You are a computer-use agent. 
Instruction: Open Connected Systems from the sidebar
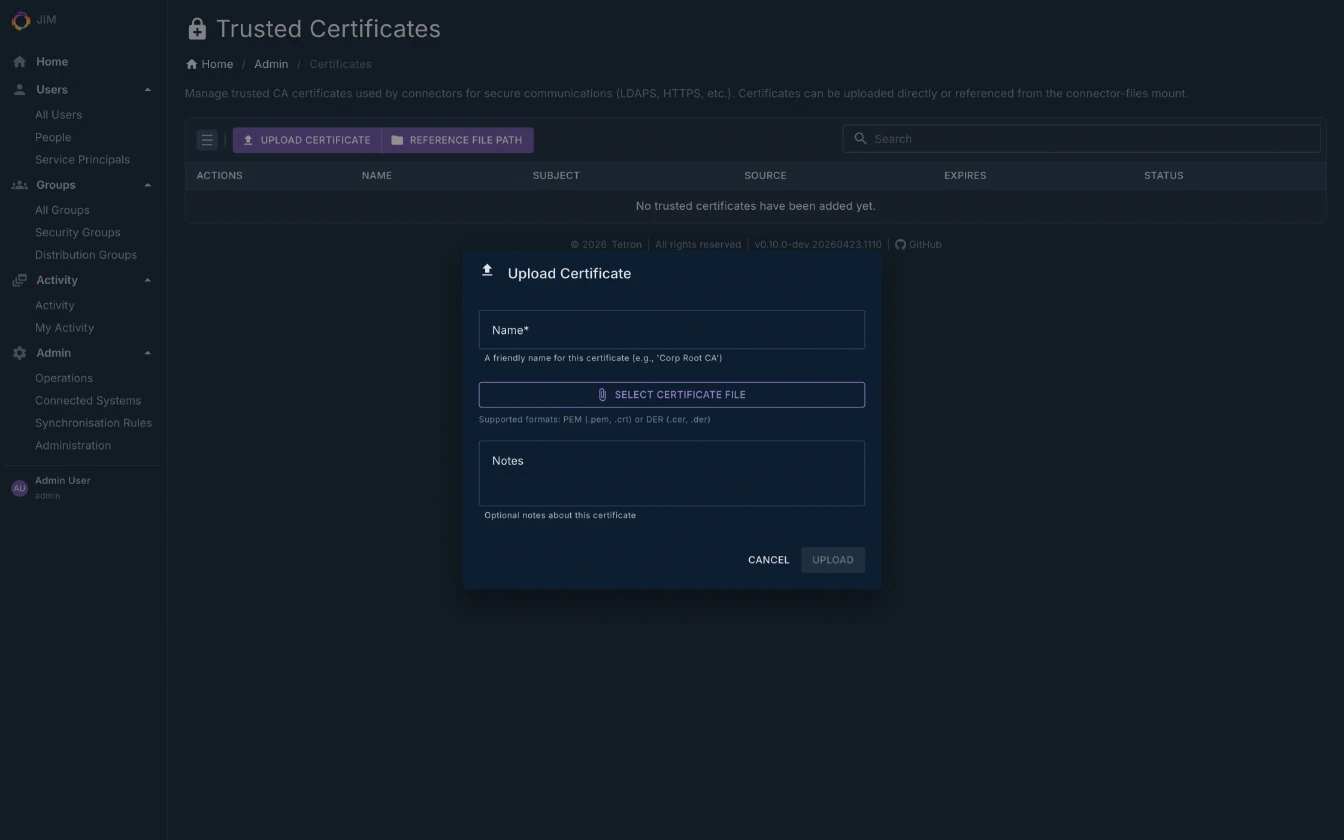point(88,400)
